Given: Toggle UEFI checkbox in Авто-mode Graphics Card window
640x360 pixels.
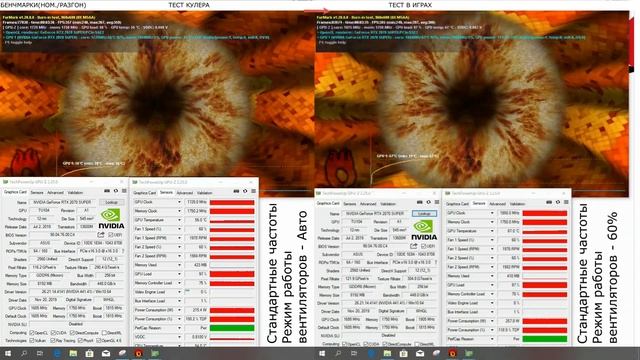Looking at the screenshot, I should tap(111, 235).
